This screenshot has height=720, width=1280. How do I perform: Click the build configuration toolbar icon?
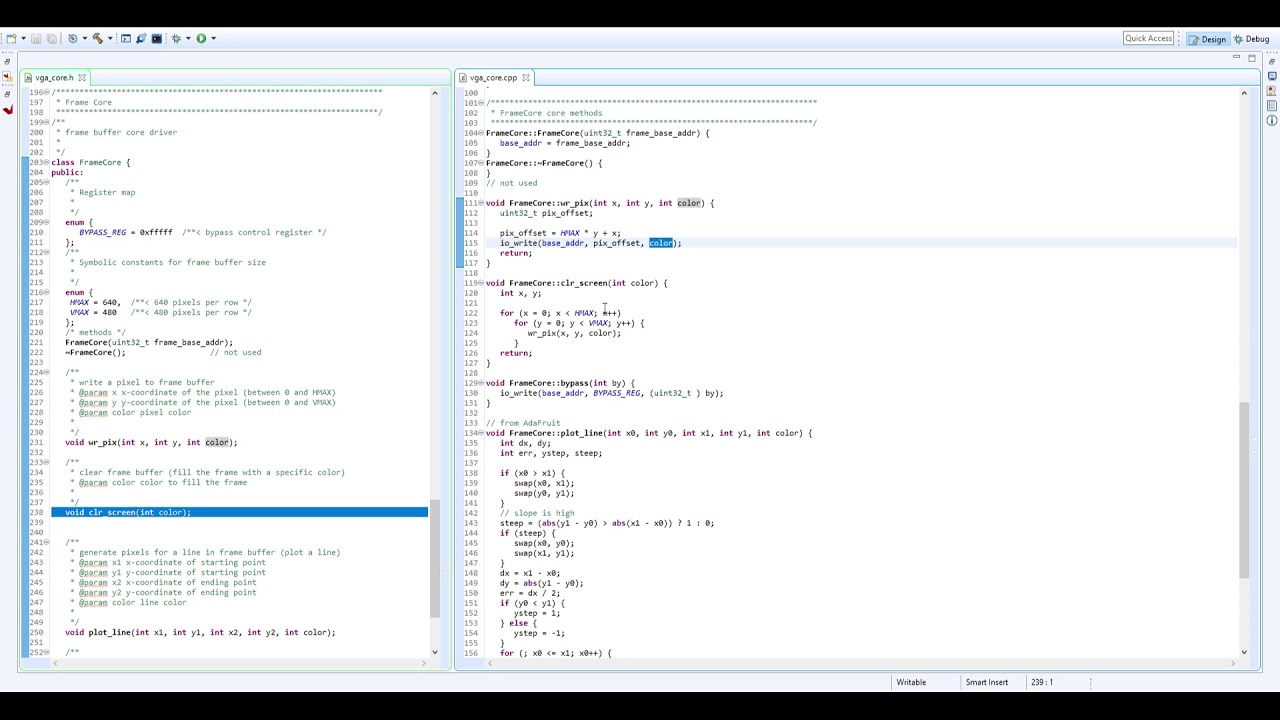73,38
